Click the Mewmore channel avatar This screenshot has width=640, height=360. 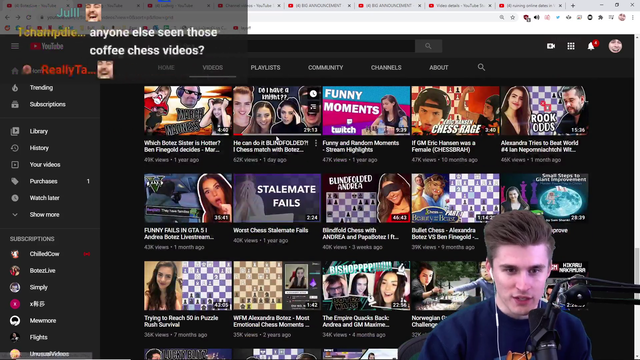tap(15, 321)
